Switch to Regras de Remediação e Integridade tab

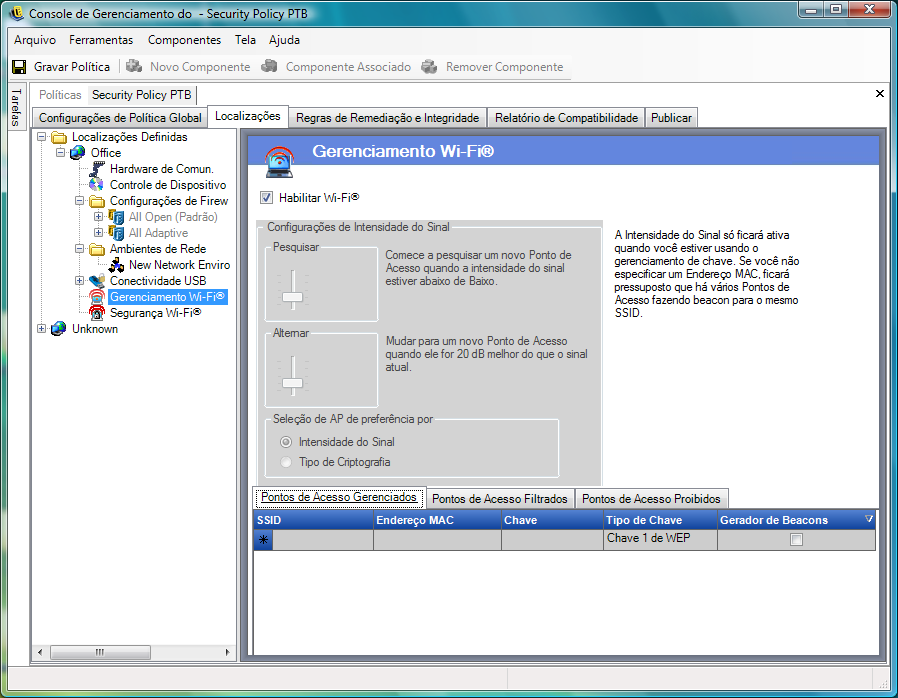(388, 118)
